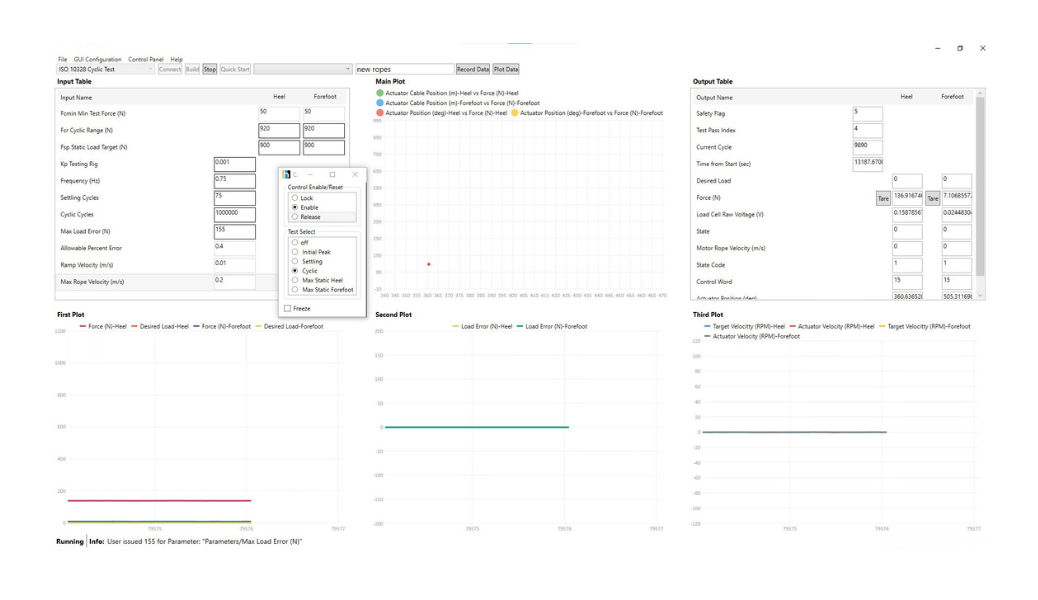Select blue Actuator Cable Position Forefoot legend marker

click(x=380, y=103)
